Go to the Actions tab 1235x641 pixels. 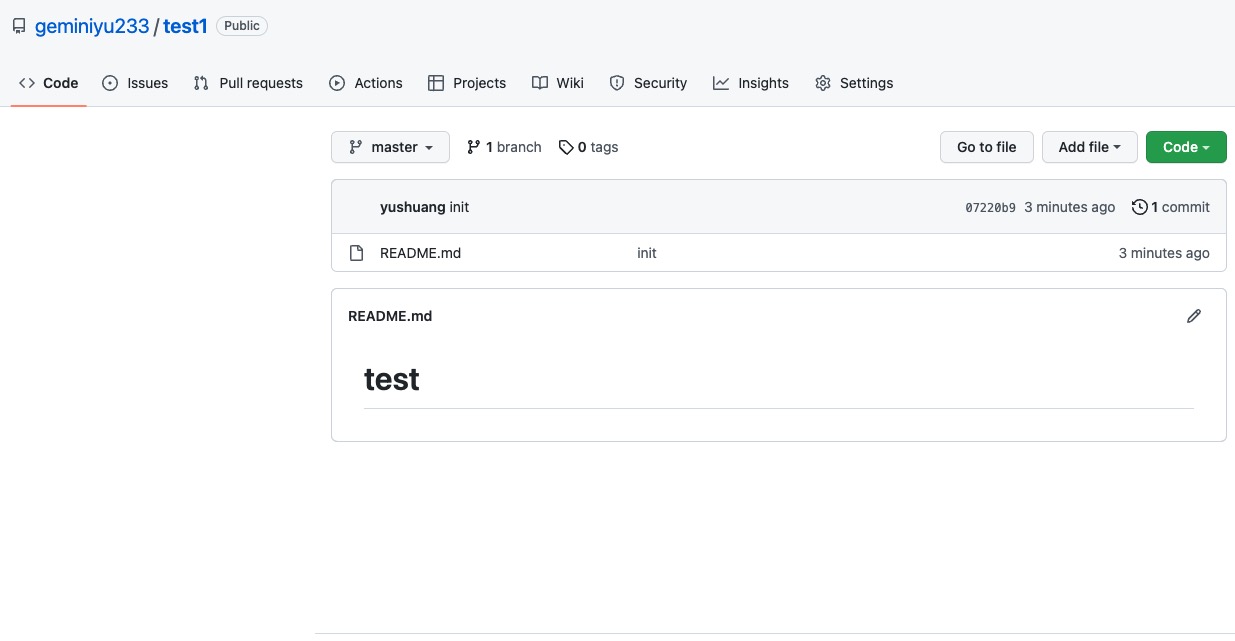click(x=366, y=83)
